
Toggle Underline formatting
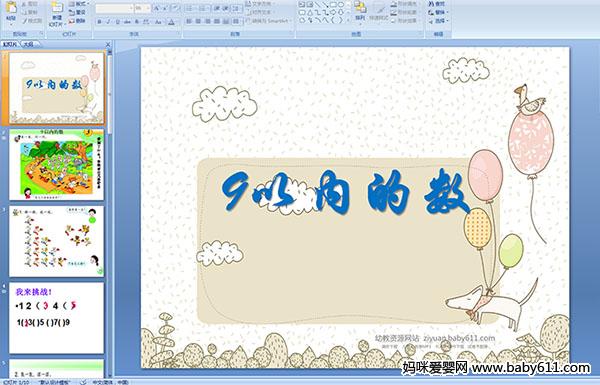click(117, 22)
